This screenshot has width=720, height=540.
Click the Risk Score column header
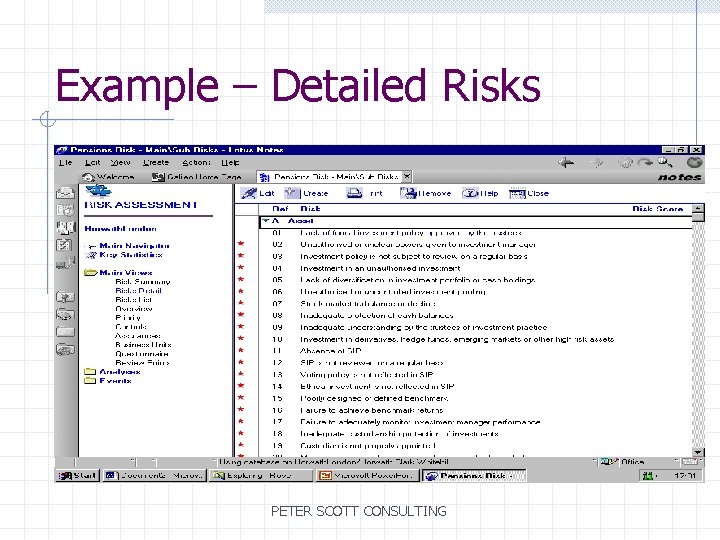(x=658, y=209)
